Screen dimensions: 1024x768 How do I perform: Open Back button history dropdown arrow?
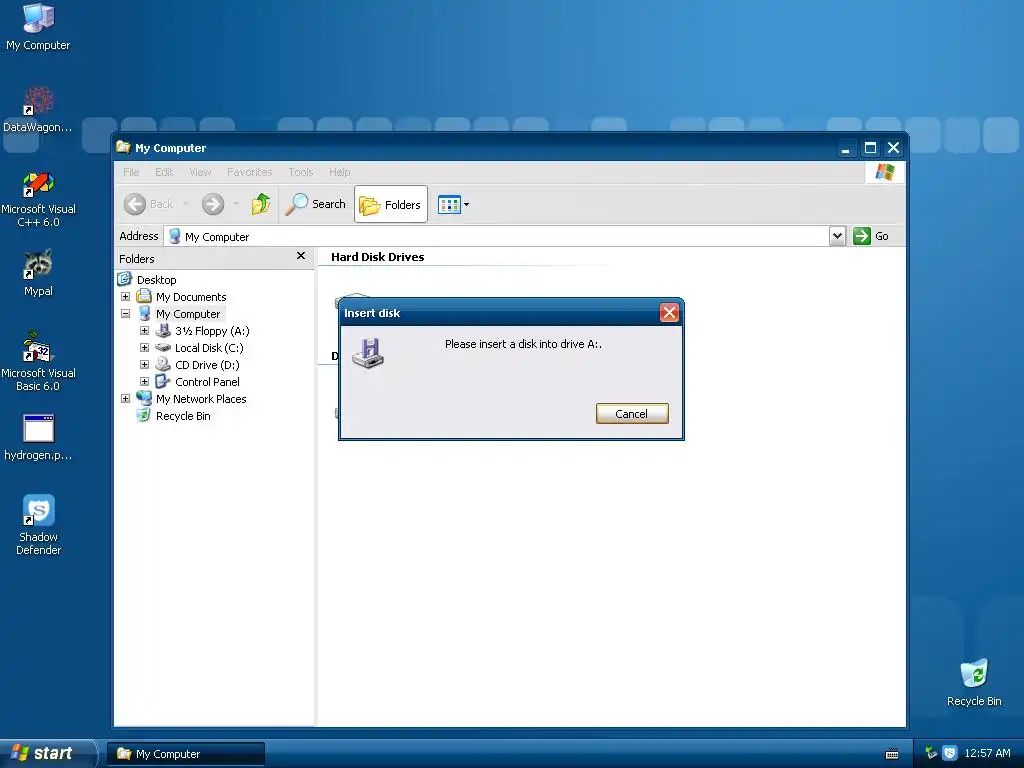(x=185, y=204)
